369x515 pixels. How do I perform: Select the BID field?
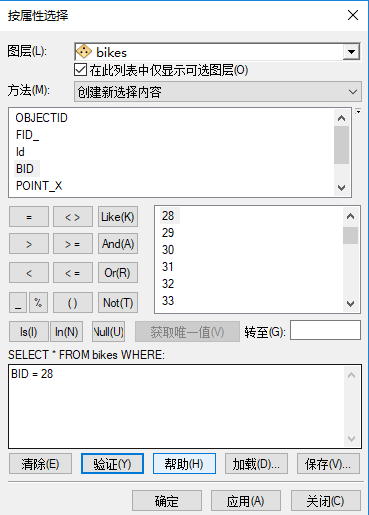[x=25, y=169]
